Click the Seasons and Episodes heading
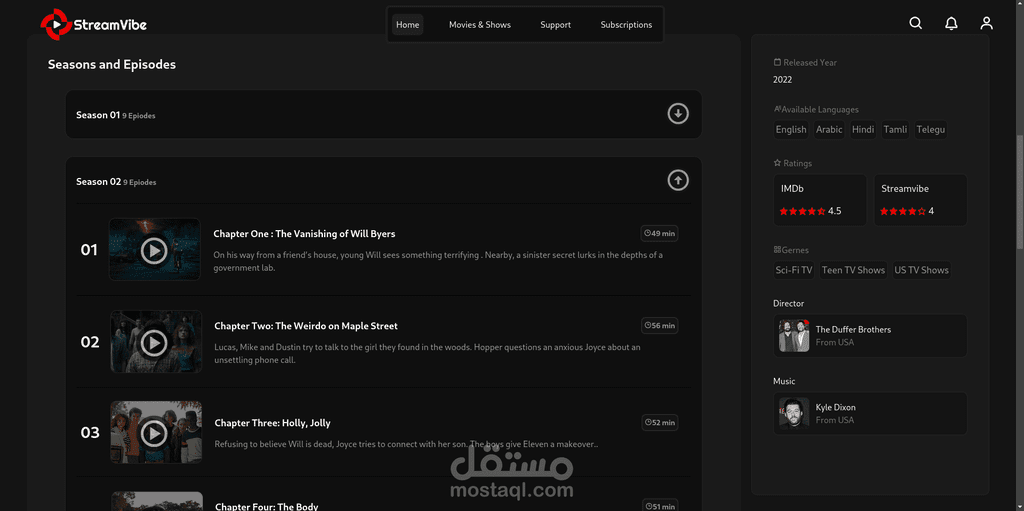 pyautogui.click(x=112, y=65)
